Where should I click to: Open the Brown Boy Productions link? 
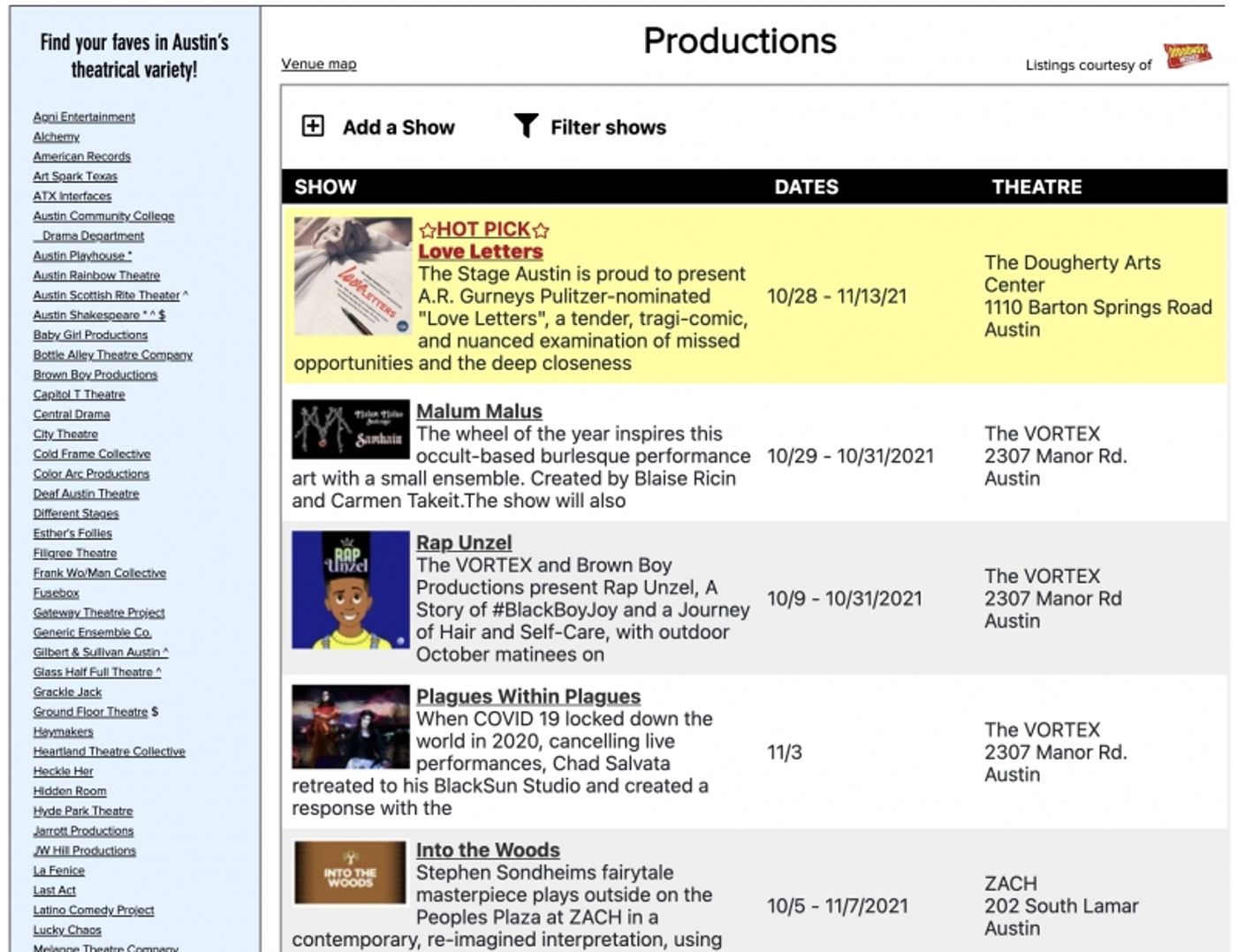95,374
